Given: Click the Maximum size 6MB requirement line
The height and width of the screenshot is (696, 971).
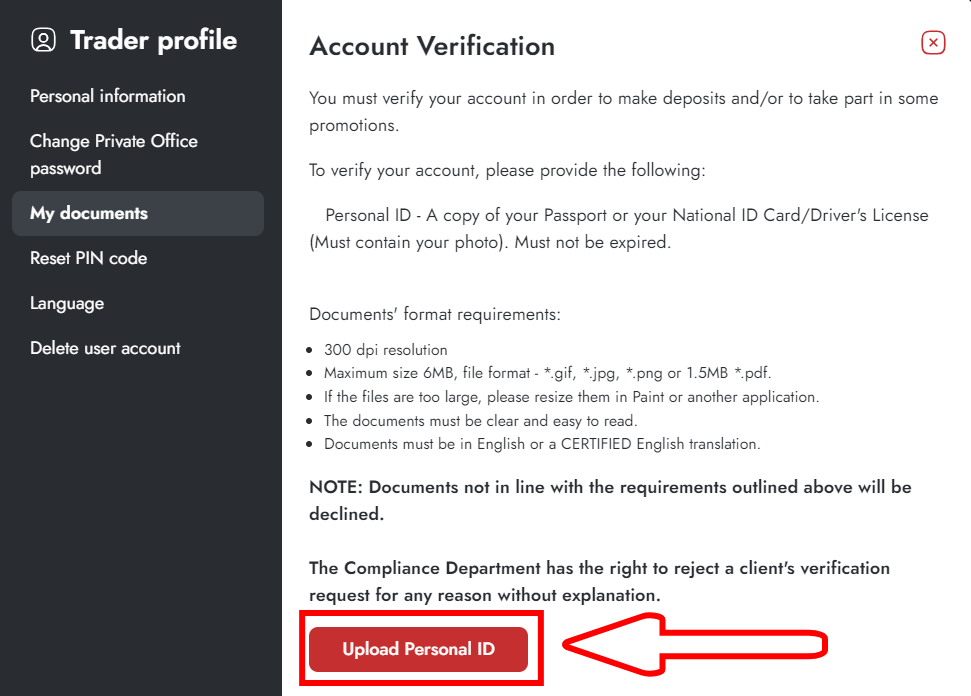Looking at the screenshot, I should click(x=547, y=373).
